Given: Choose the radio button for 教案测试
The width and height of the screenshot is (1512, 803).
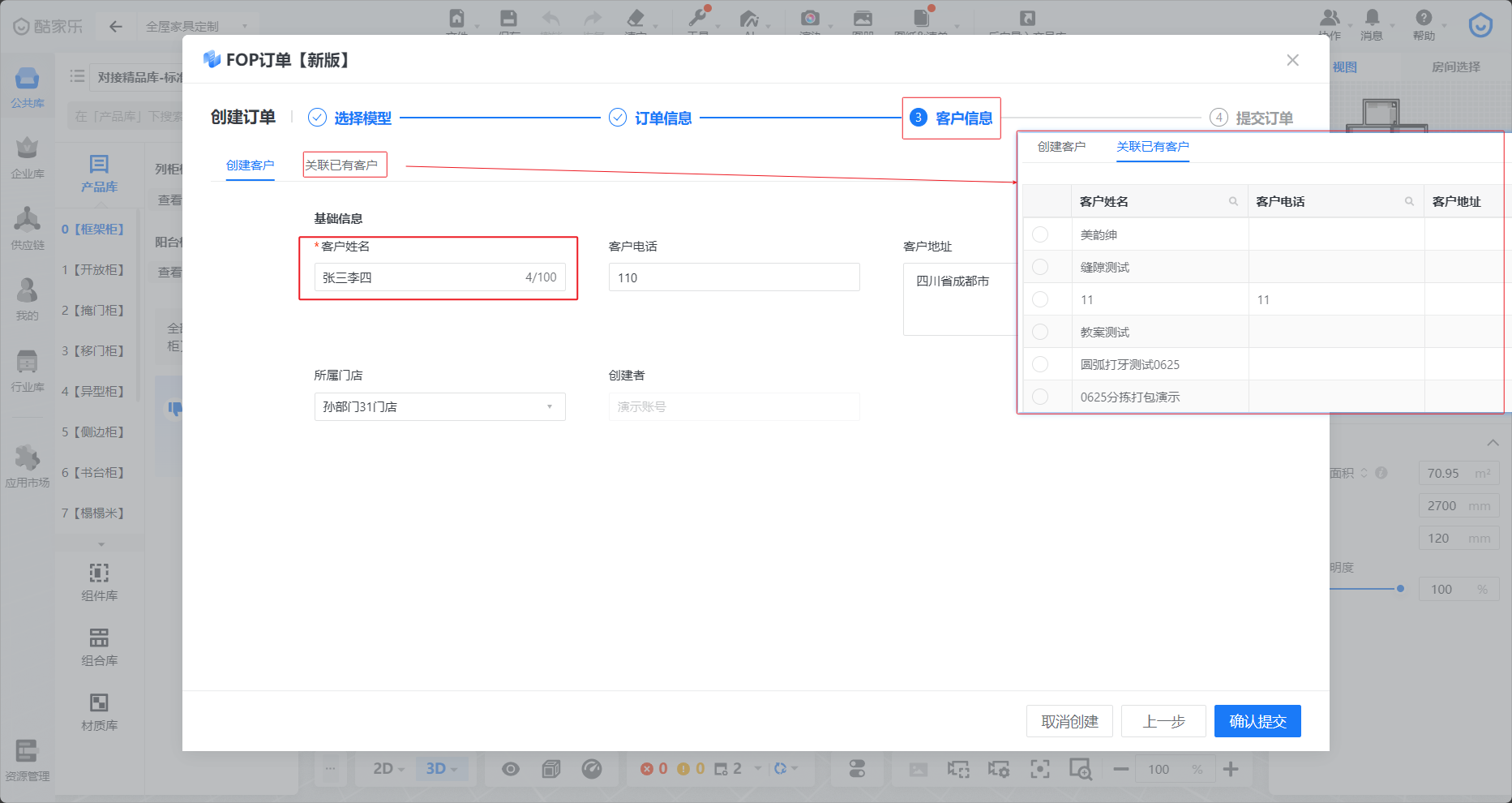Looking at the screenshot, I should point(1040,333).
